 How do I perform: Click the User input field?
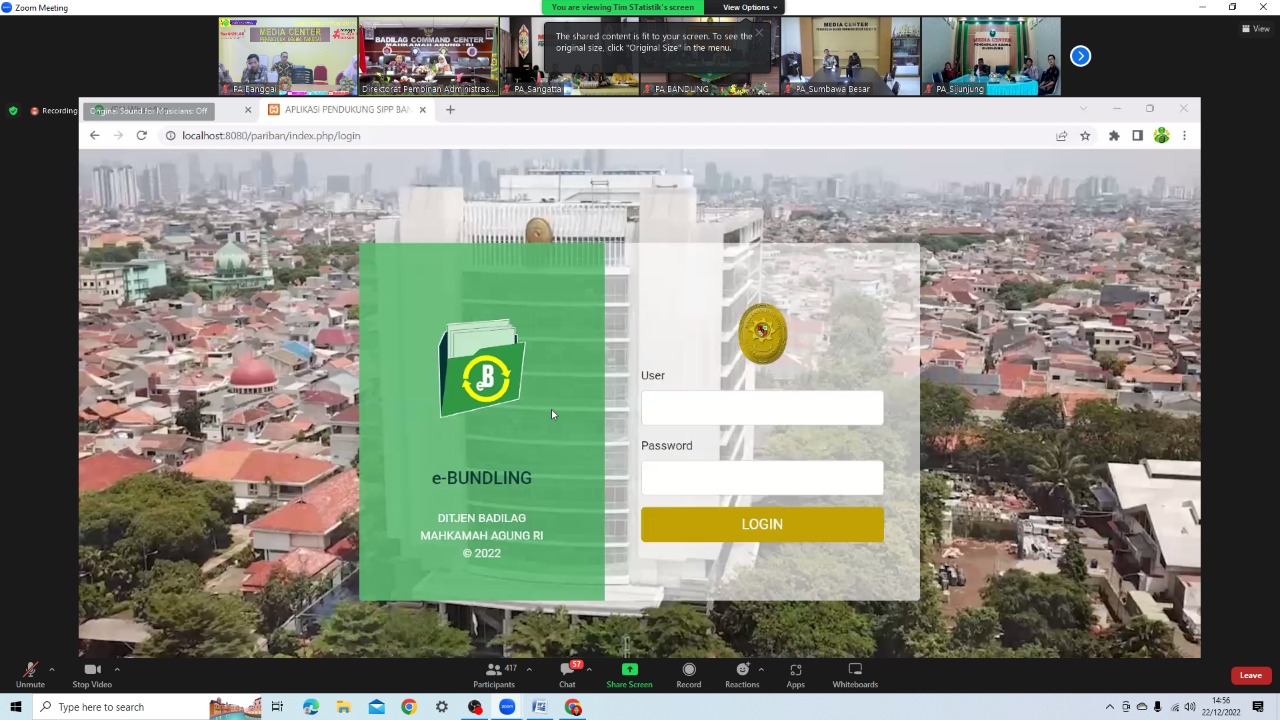762,408
